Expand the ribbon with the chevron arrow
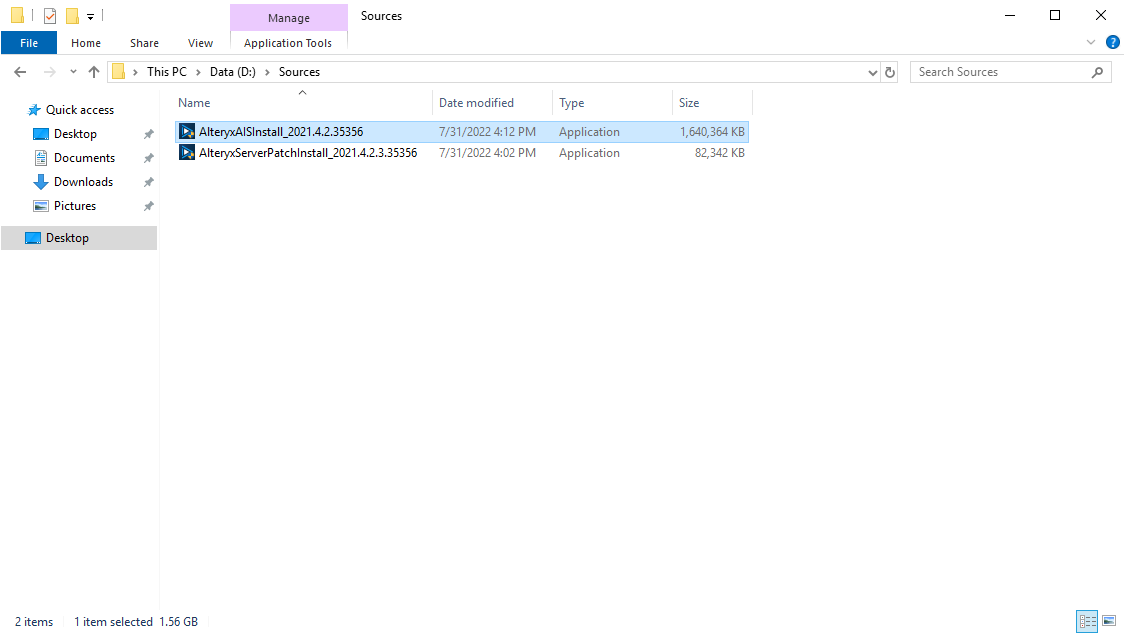 1090,42
